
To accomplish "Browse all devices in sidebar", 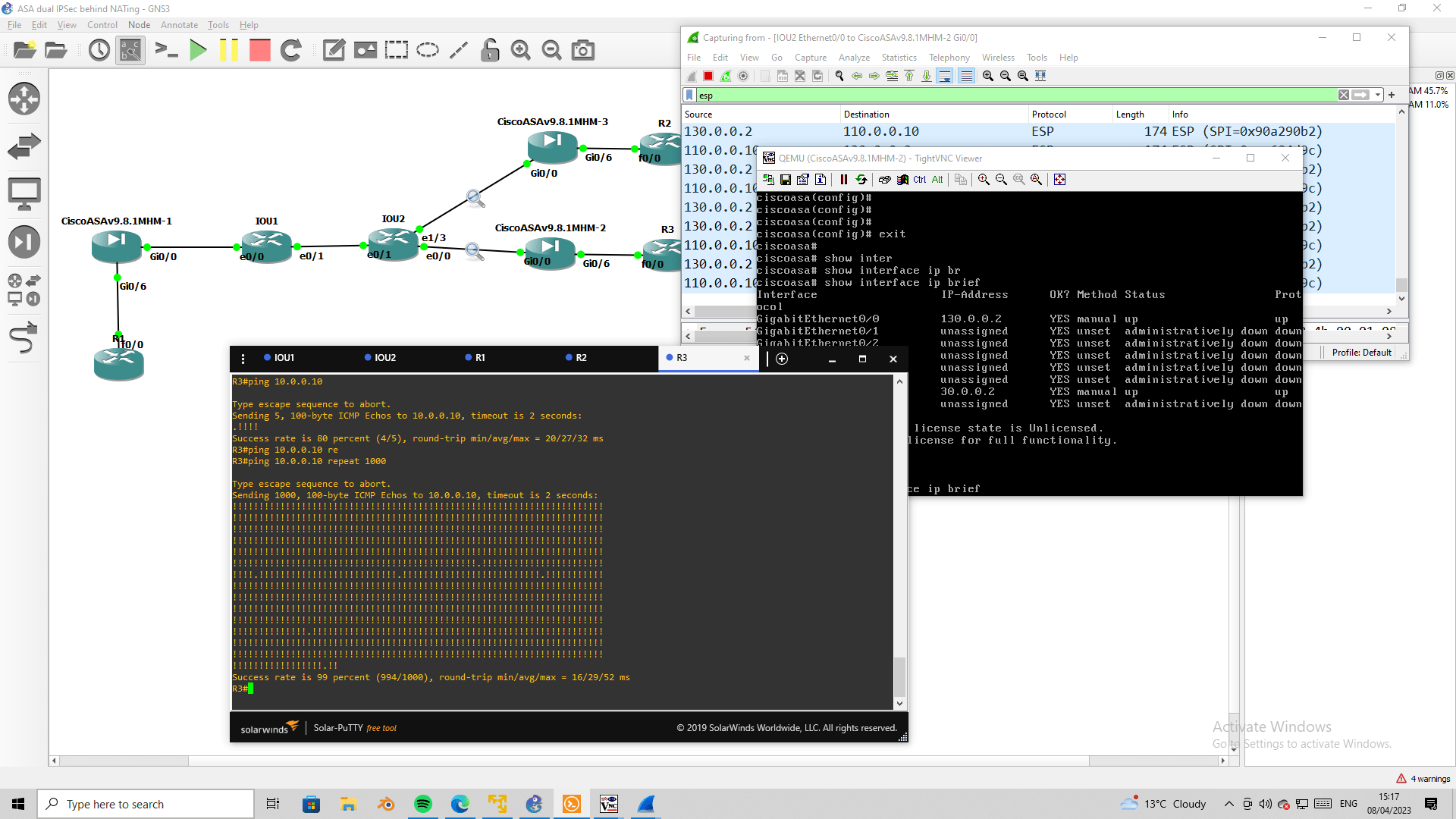I will pos(24,290).
